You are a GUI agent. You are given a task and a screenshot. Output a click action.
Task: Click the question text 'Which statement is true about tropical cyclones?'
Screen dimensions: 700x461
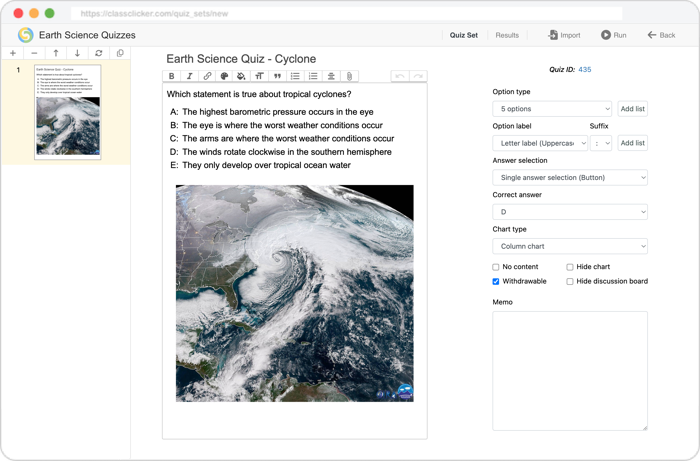pyautogui.click(x=259, y=94)
